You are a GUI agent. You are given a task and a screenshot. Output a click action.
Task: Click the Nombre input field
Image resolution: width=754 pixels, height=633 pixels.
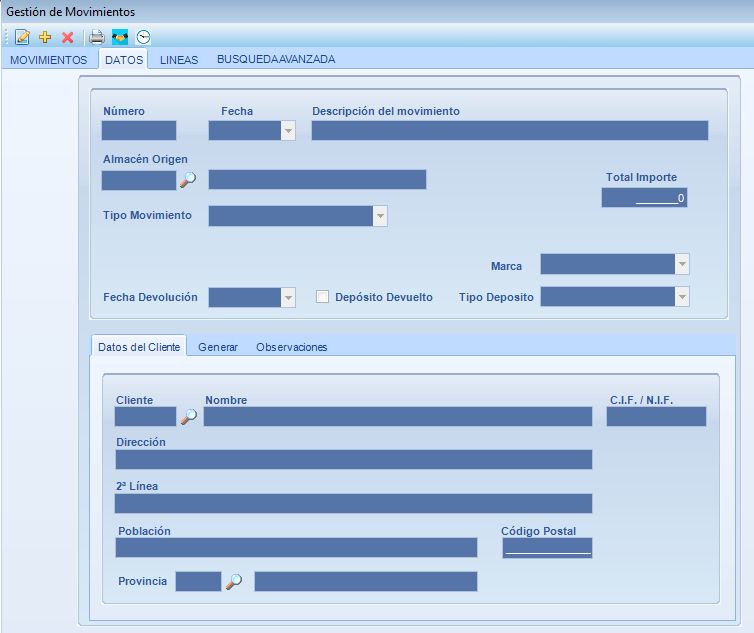click(398, 416)
